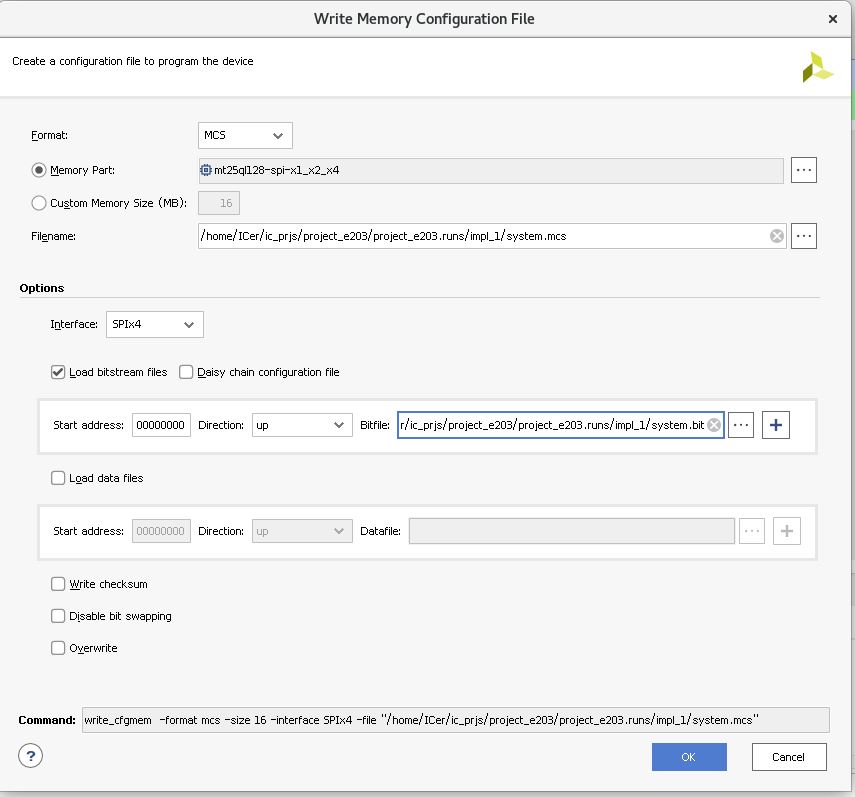Image resolution: width=855 pixels, height=797 pixels.
Task: Open bitfile Direction dropdown
Action: [302, 425]
